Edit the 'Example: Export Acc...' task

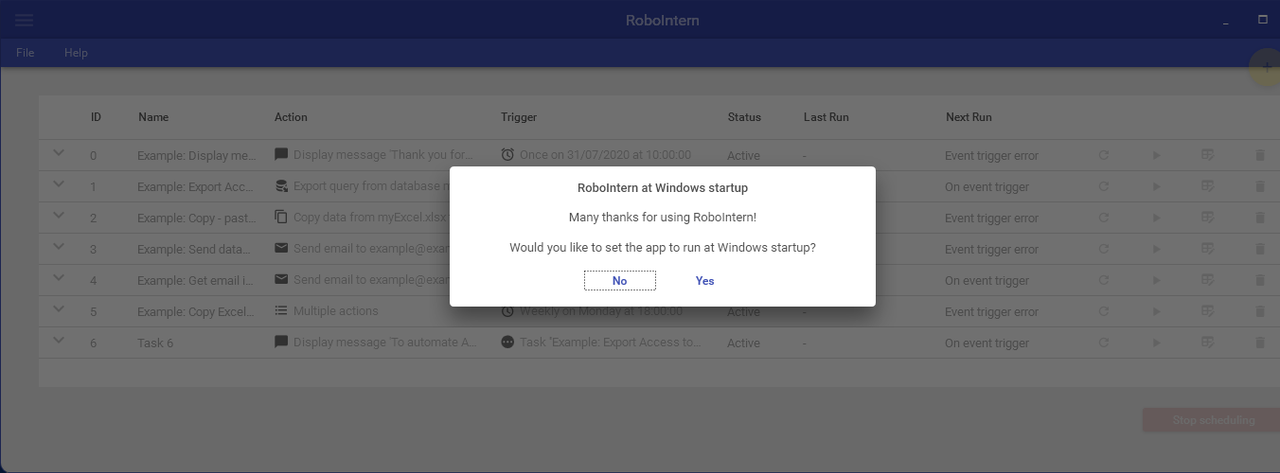pos(1208,186)
